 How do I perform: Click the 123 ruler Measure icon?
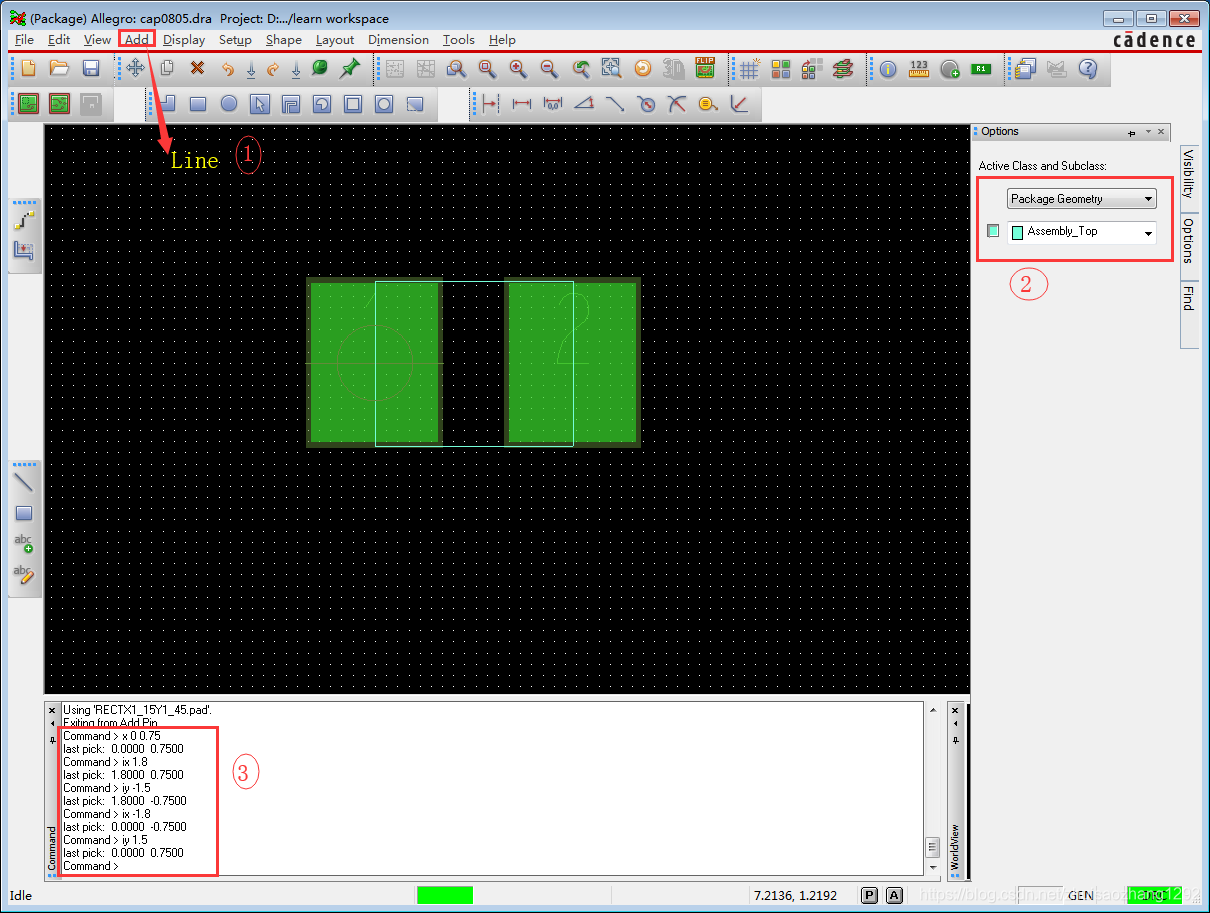[919, 68]
